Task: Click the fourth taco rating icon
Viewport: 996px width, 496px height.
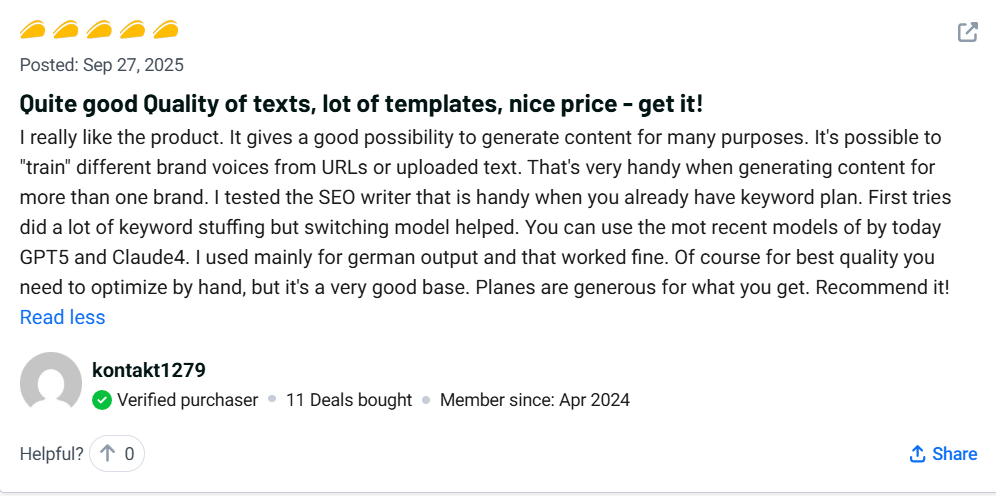Action: [x=132, y=30]
